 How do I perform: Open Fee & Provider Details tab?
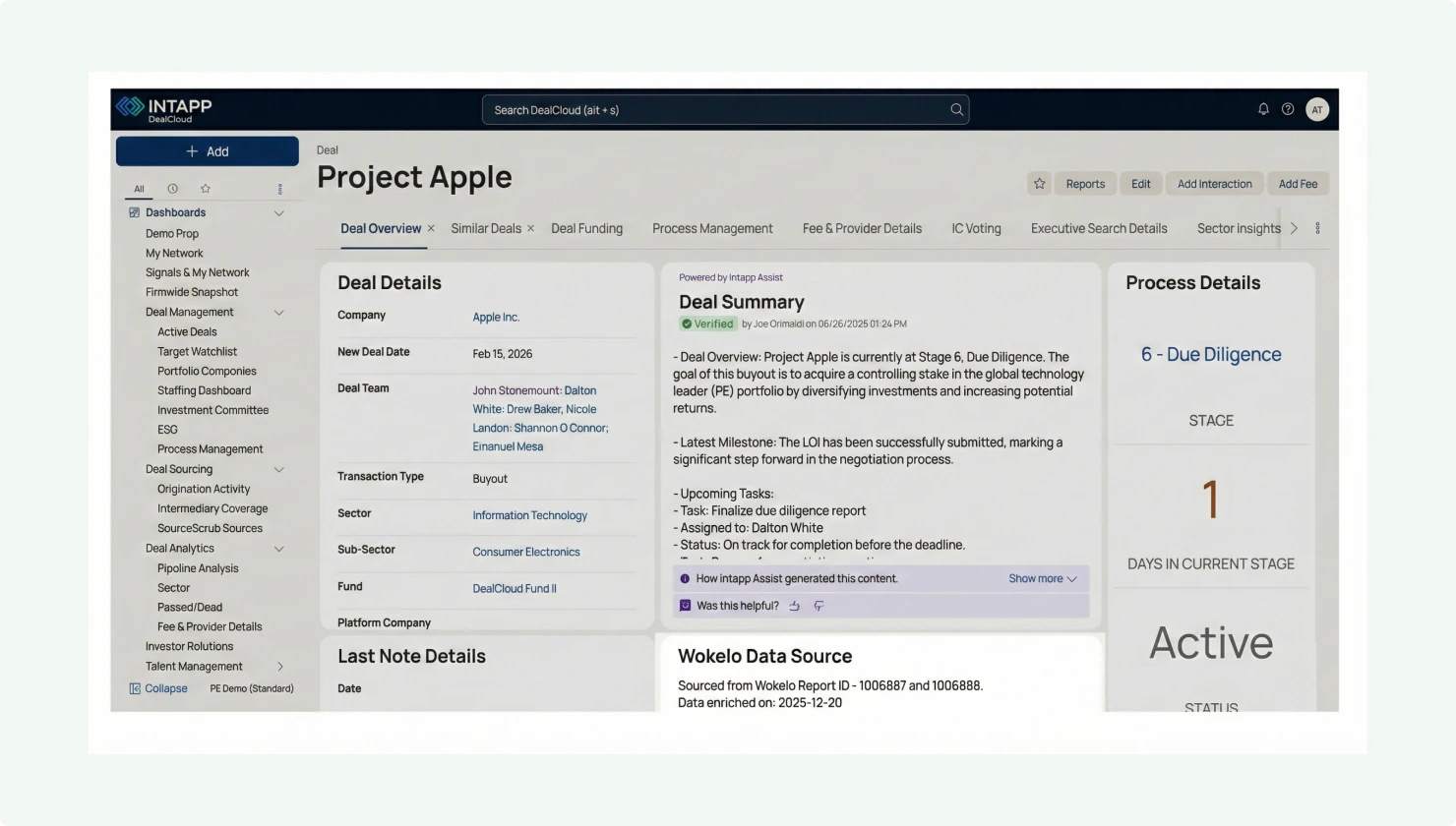point(862,228)
